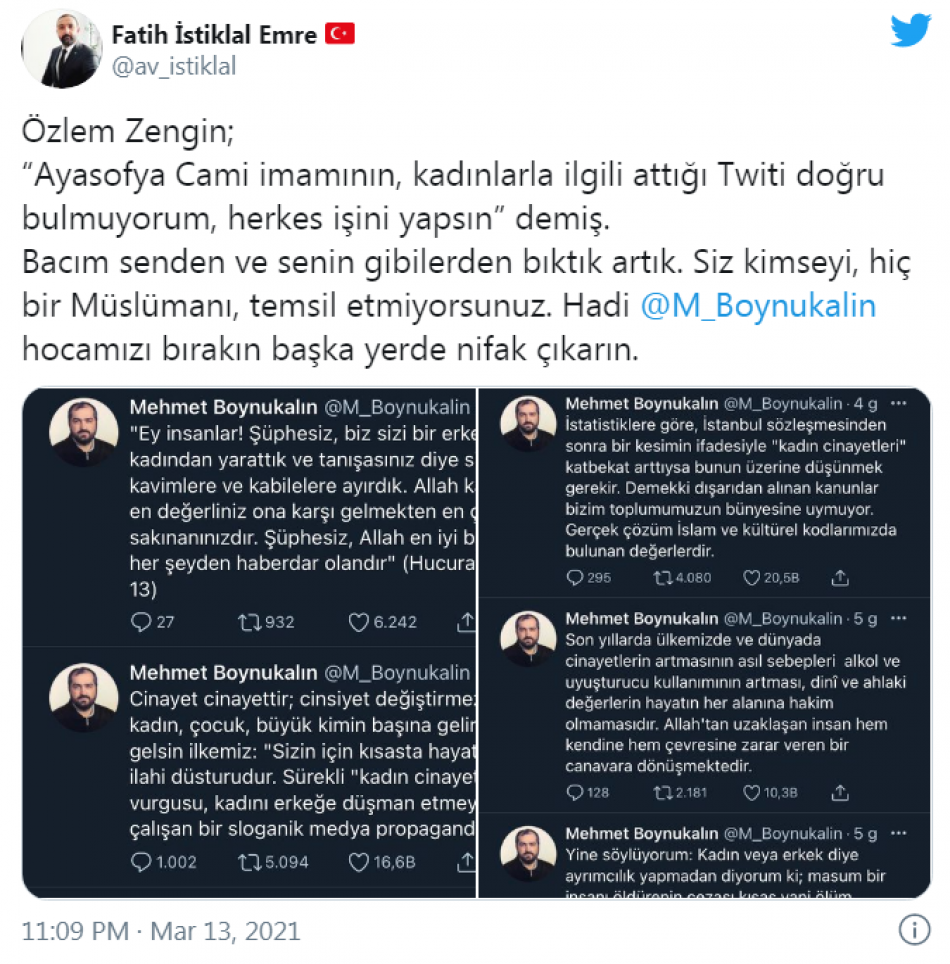Click share icon beside 20,5B likes
The image size is (950, 964).
click(x=840, y=578)
